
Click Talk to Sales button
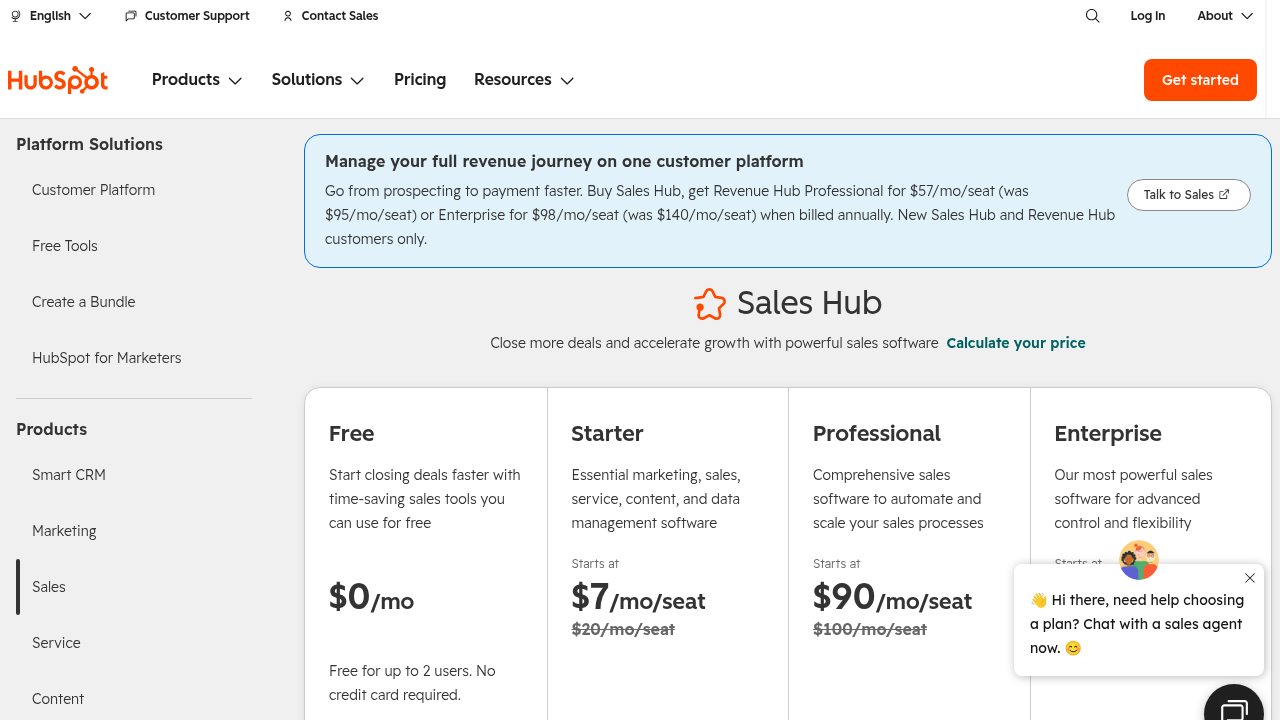coord(1188,195)
